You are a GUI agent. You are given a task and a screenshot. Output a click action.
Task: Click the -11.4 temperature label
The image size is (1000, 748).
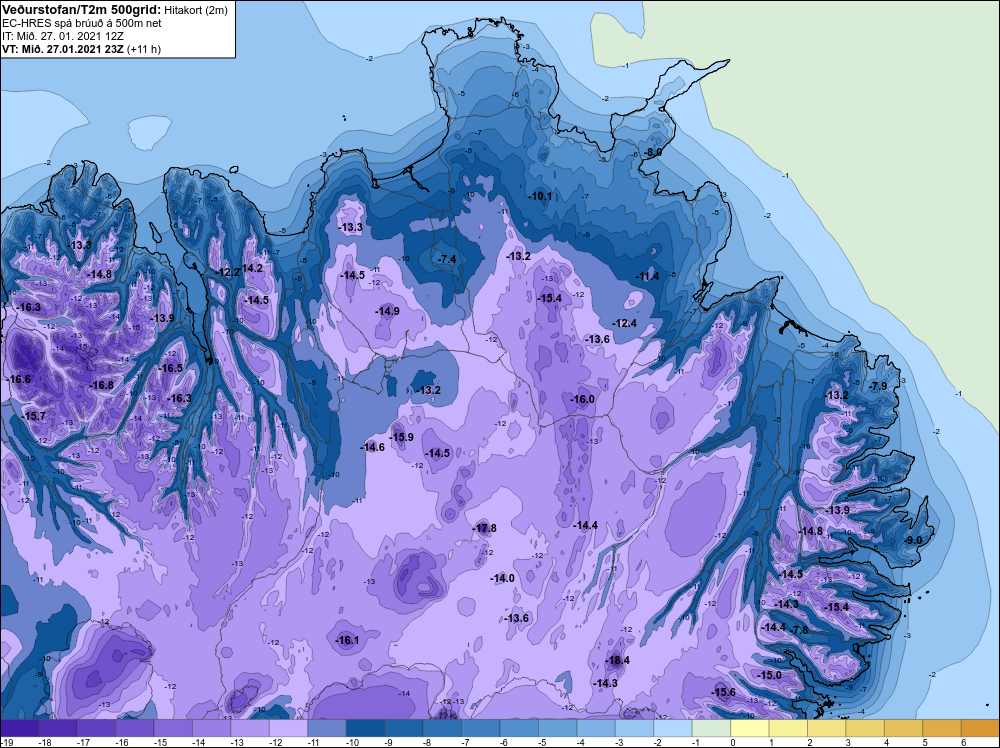(647, 276)
